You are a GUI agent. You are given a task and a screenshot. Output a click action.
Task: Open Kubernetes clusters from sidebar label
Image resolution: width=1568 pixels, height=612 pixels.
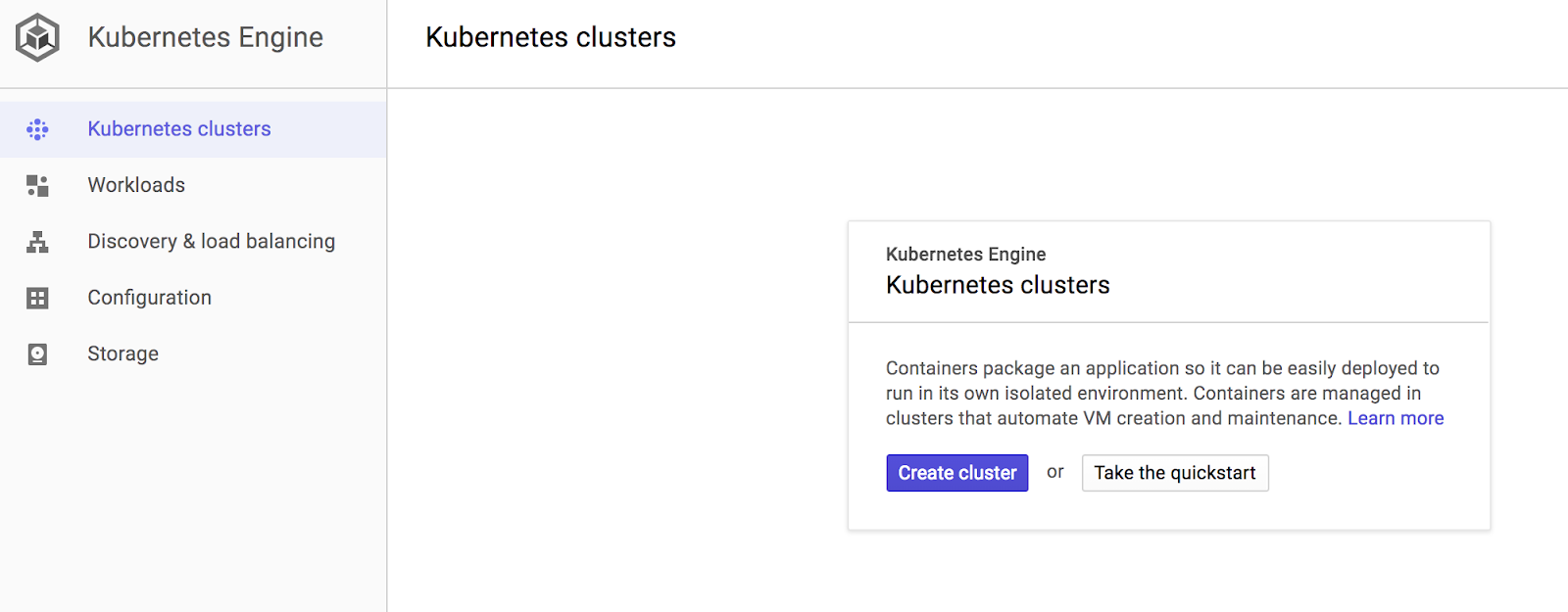click(x=178, y=129)
